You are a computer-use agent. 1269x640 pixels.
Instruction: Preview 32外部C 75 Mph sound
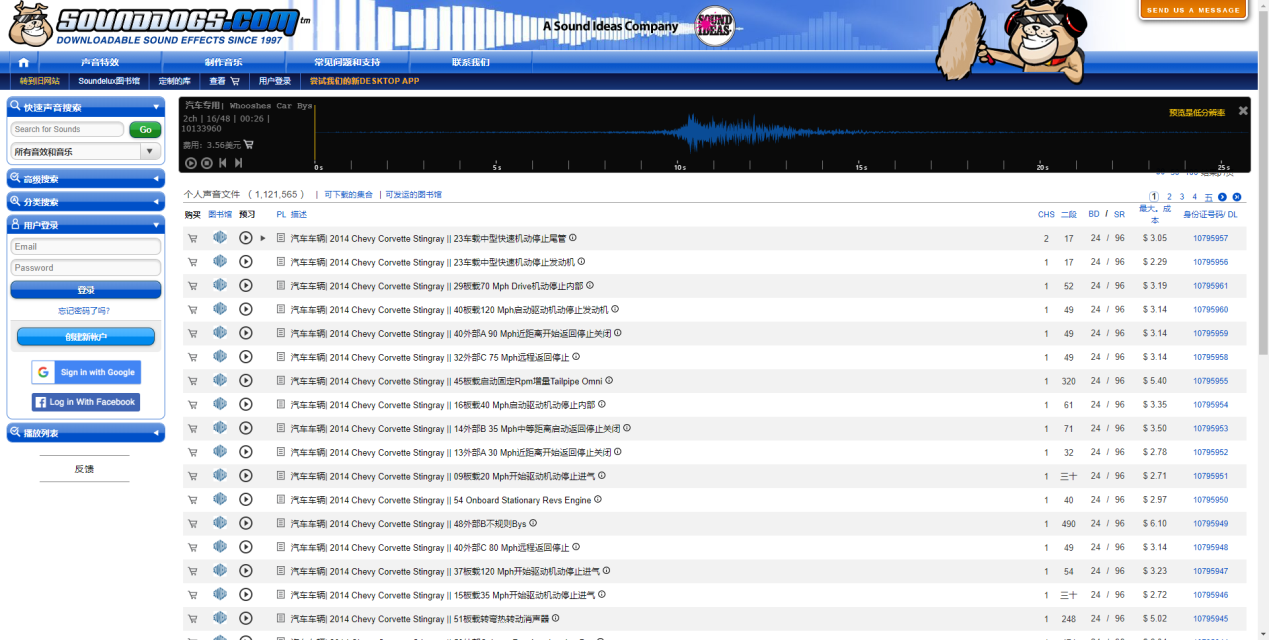click(246, 357)
